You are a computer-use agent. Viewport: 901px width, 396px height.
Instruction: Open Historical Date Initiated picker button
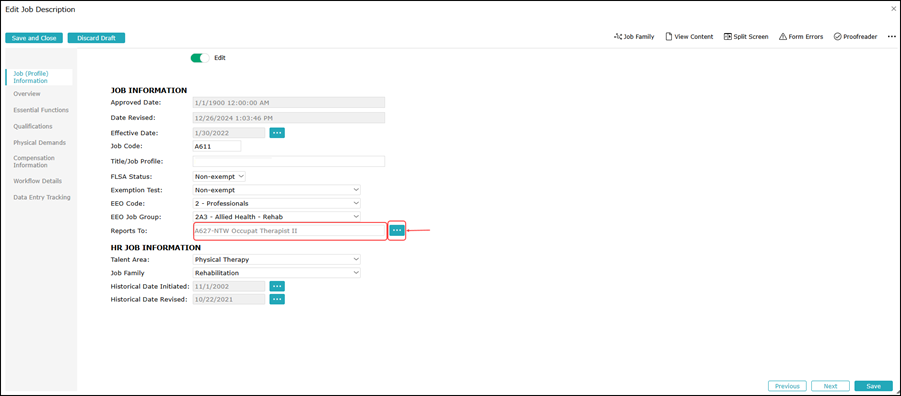tap(278, 286)
